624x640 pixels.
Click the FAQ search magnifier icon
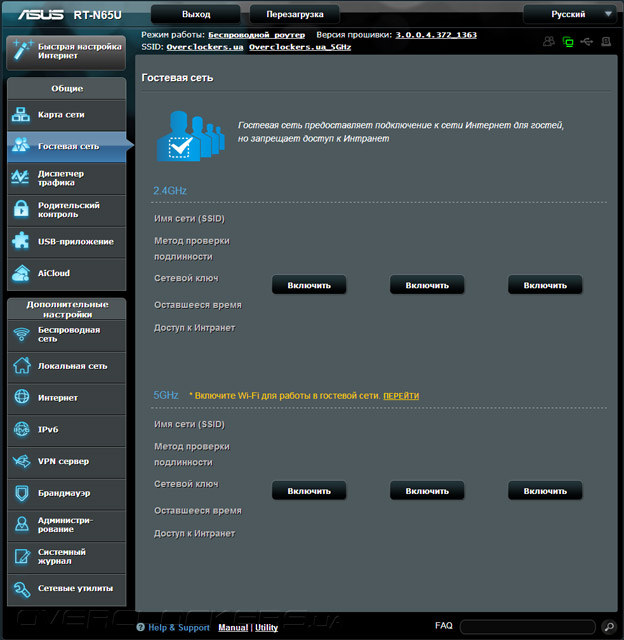click(609, 627)
